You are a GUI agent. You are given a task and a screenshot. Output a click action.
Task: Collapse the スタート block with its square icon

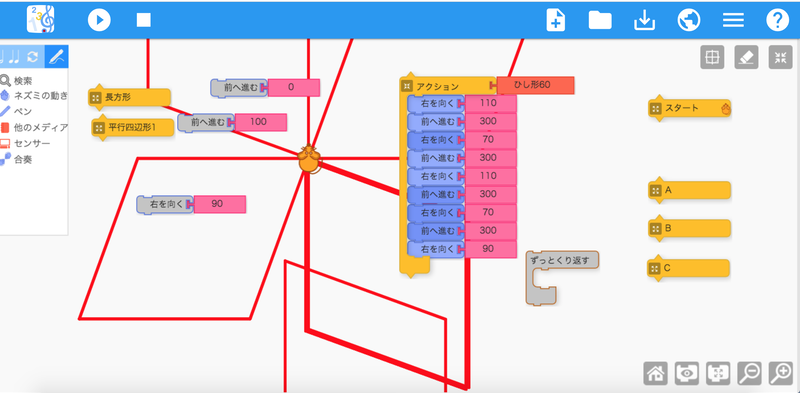(x=655, y=108)
